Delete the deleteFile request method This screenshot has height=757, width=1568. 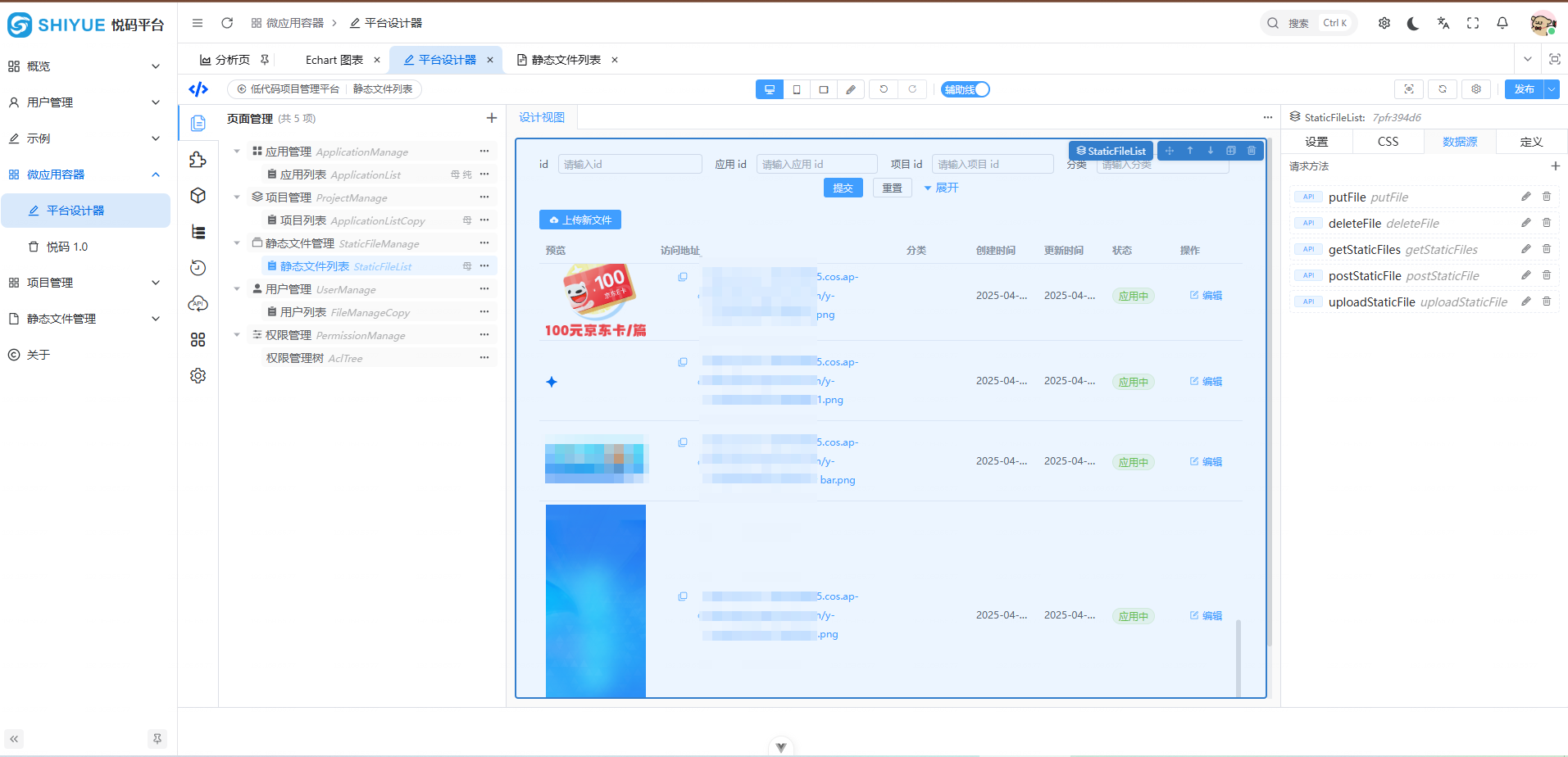pyautogui.click(x=1547, y=223)
